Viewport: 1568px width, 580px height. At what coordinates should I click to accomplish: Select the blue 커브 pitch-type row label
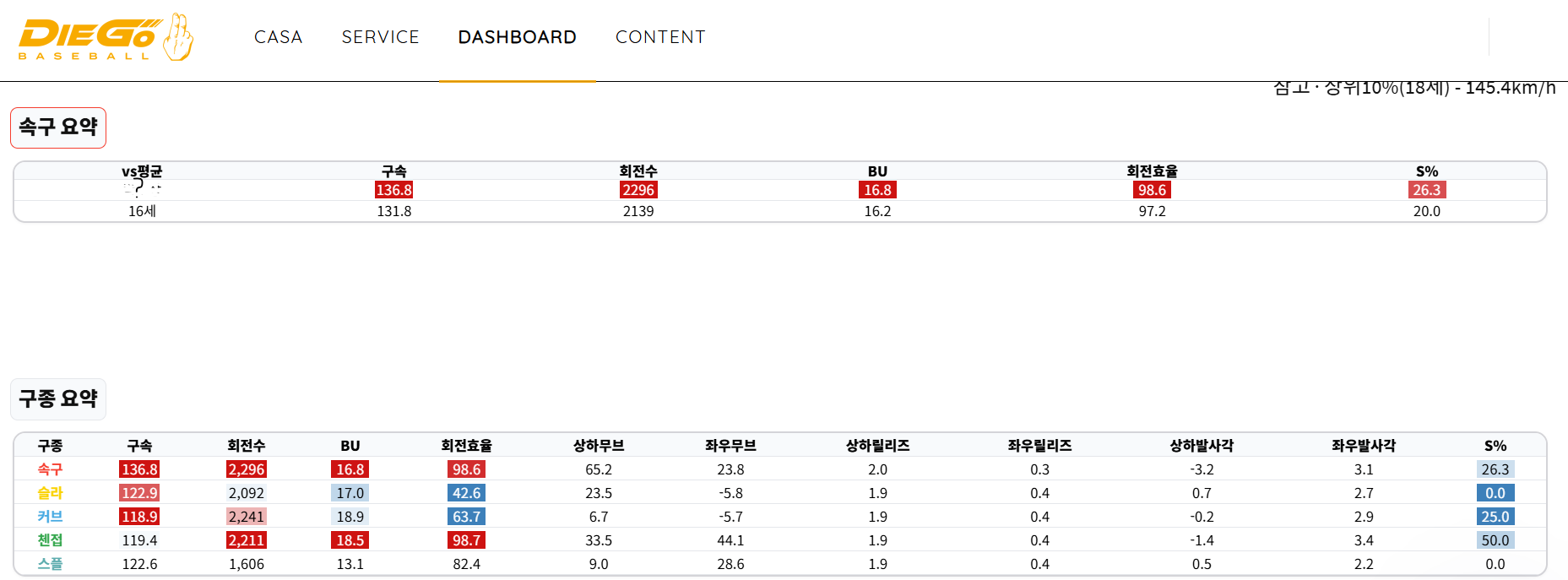tap(50, 517)
